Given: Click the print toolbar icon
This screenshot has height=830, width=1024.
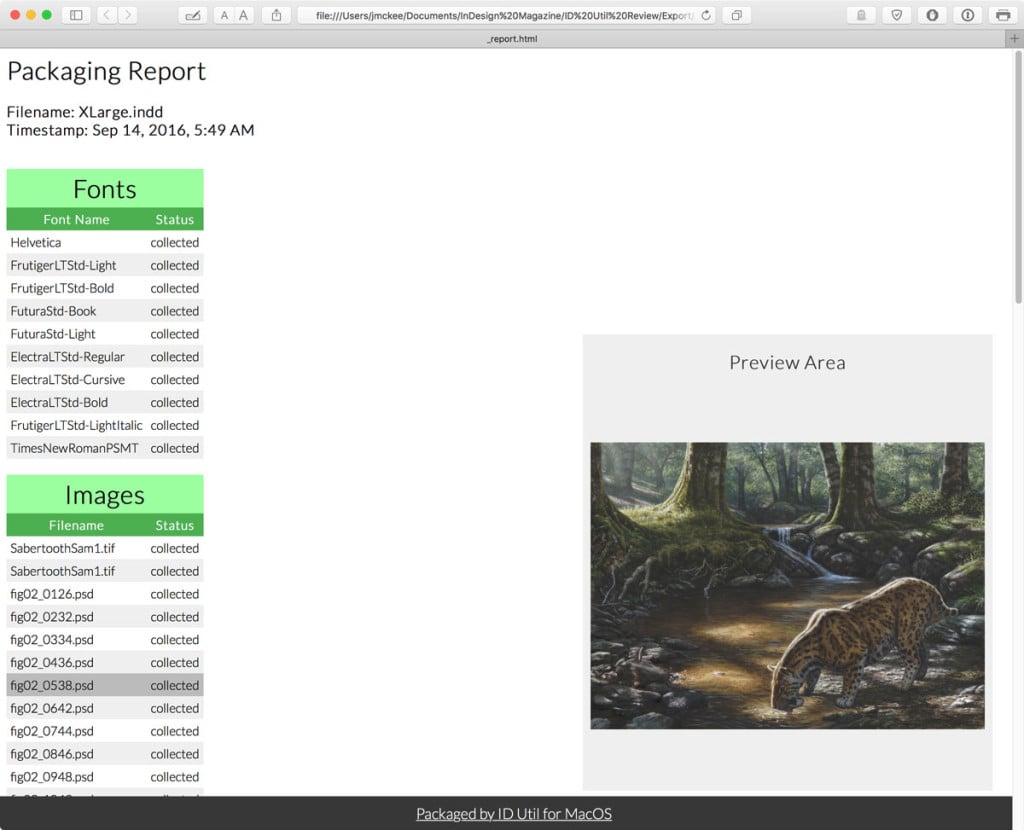Looking at the screenshot, I should [1003, 15].
